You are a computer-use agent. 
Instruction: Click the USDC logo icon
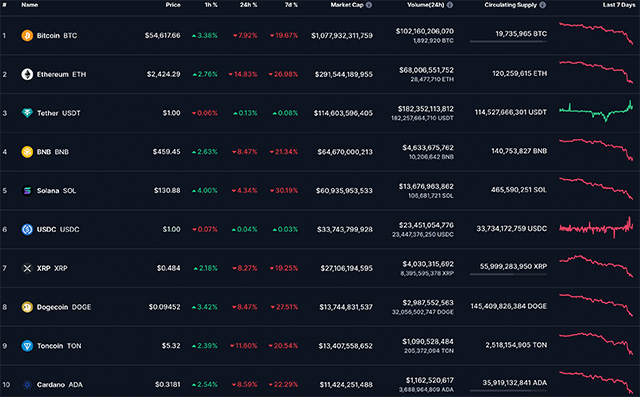27,229
